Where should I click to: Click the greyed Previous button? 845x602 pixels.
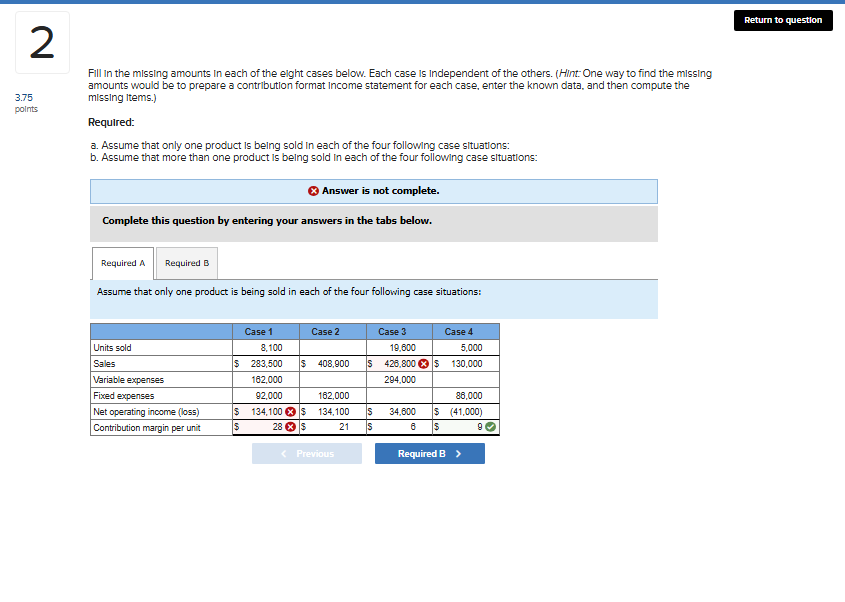(306, 453)
